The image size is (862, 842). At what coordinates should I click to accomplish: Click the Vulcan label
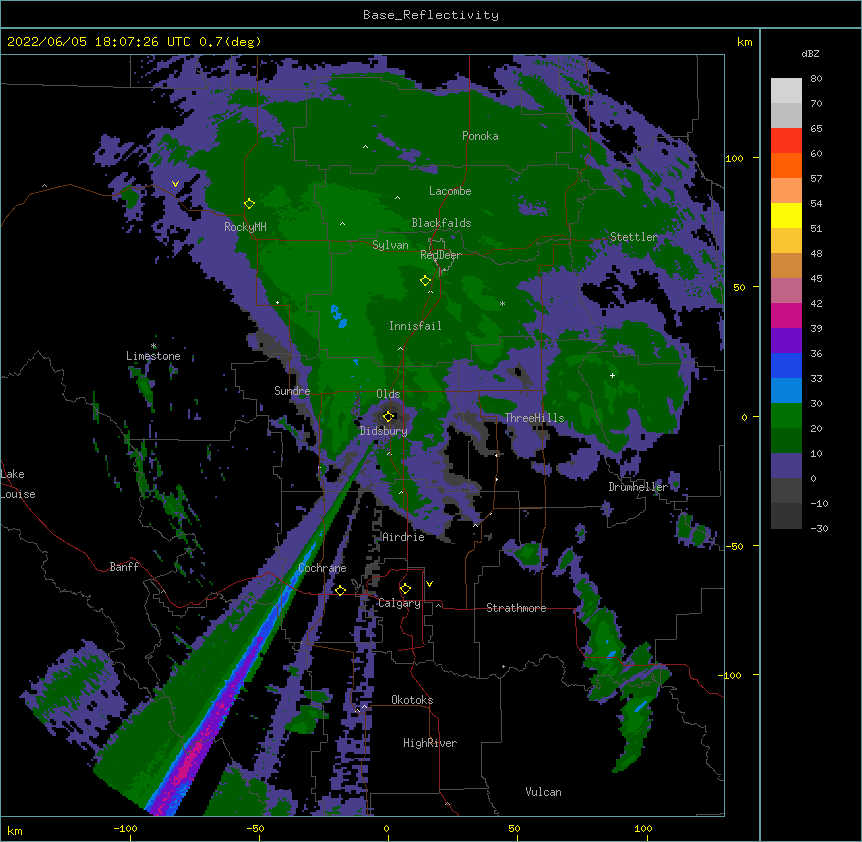point(543,792)
